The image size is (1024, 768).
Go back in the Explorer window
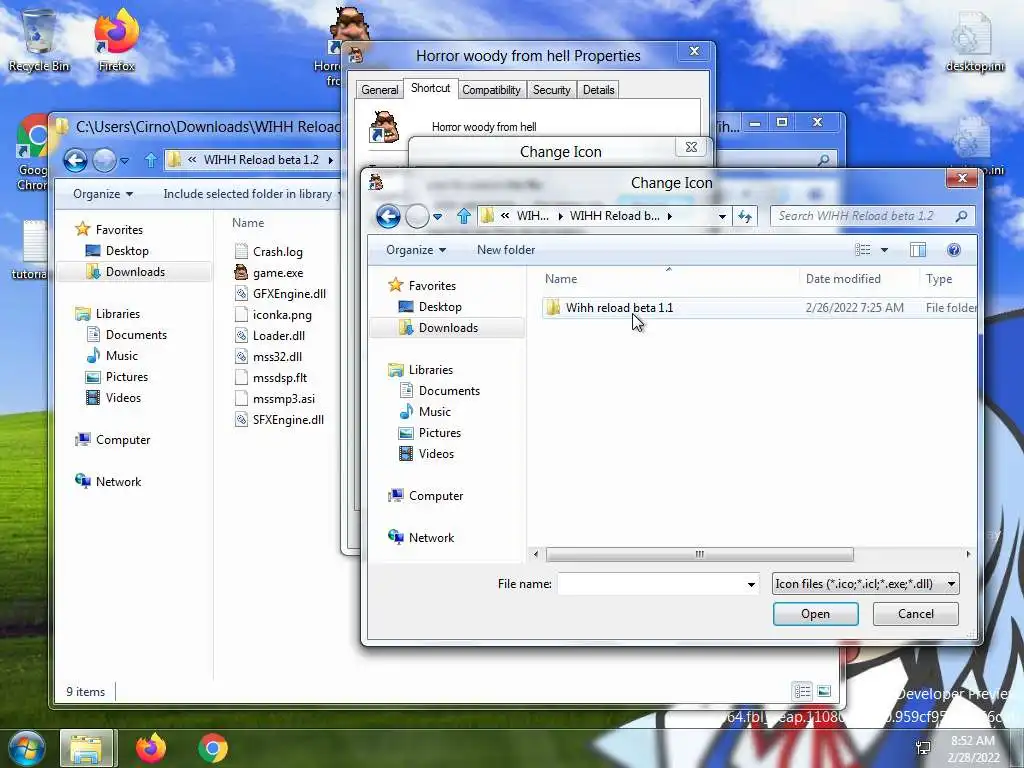click(x=75, y=160)
